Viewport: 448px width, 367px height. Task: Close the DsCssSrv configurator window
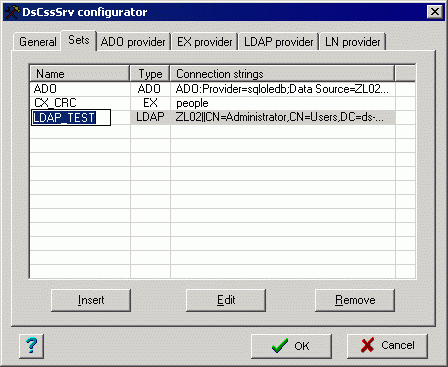[x=435, y=12]
